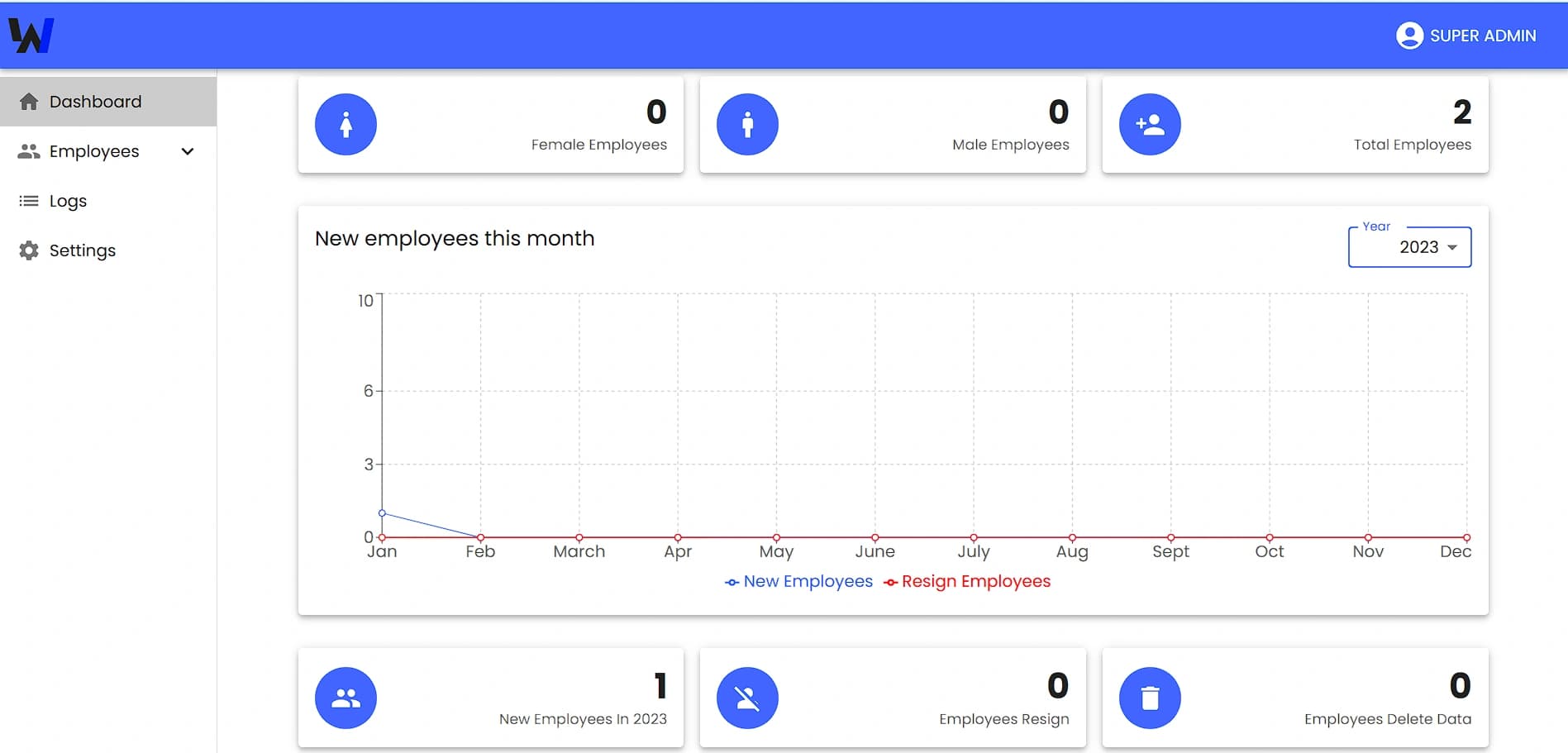Click the female employees circular icon
Screen dimensions: 1568x753
(346, 125)
